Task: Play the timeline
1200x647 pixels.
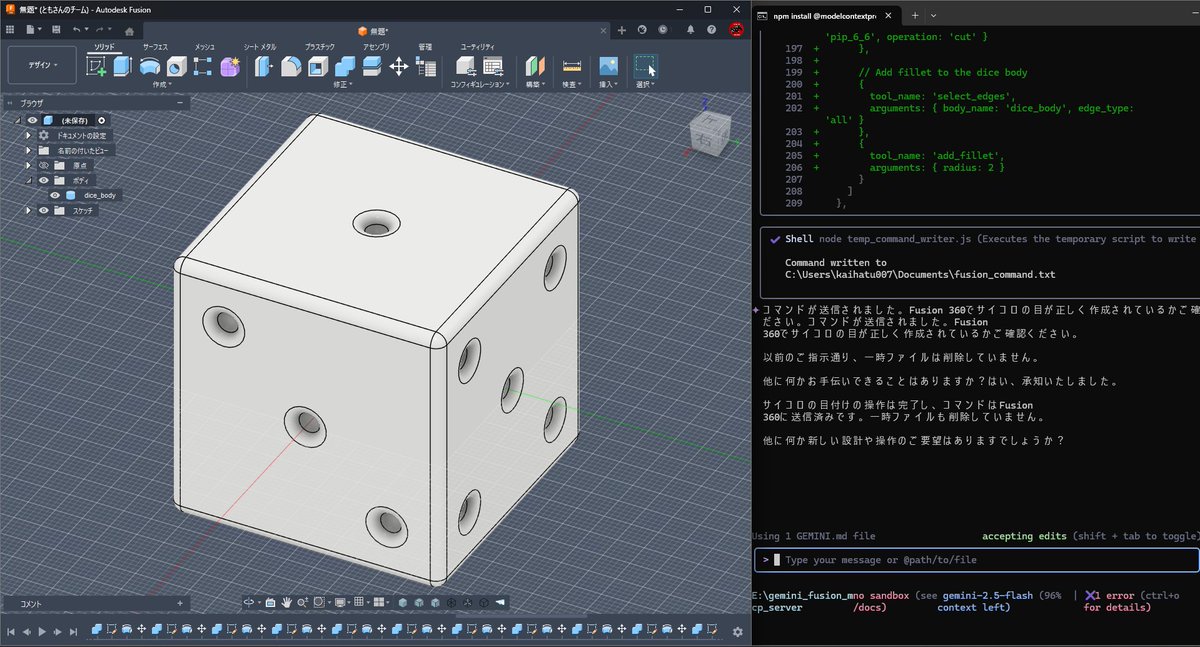Action: click(x=42, y=631)
